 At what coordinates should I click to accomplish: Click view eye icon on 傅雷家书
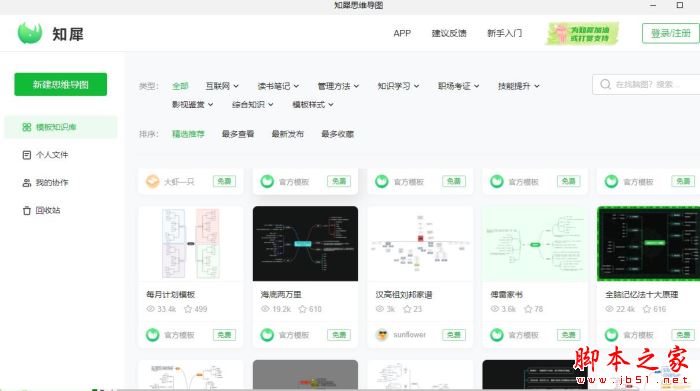point(495,309)
